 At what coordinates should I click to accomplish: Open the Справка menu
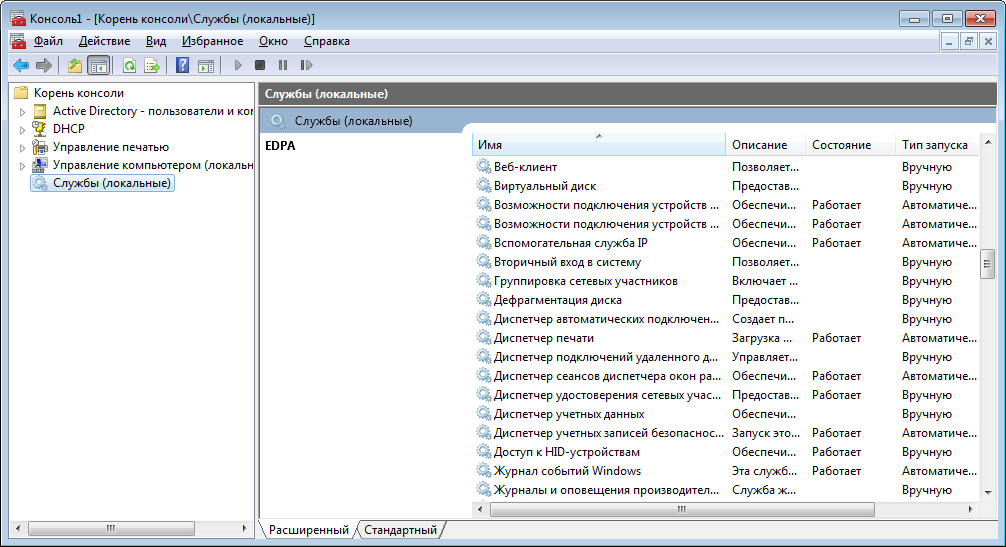click(327, 41)
